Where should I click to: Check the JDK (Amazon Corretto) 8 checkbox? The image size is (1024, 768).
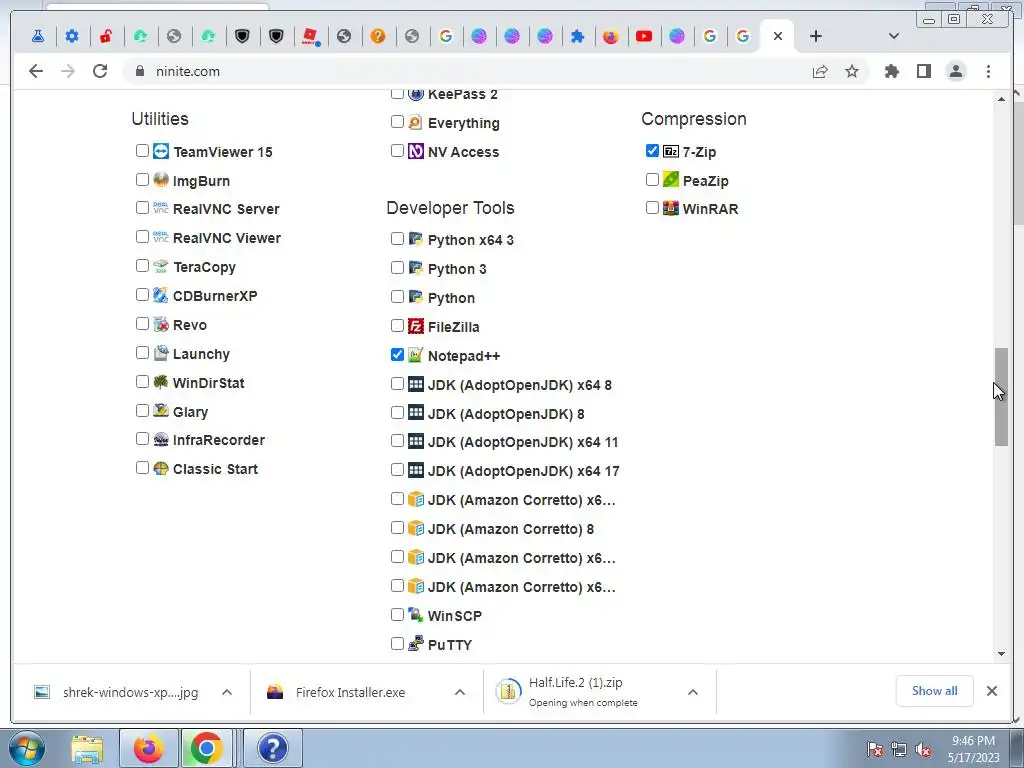tap(397, 528)
